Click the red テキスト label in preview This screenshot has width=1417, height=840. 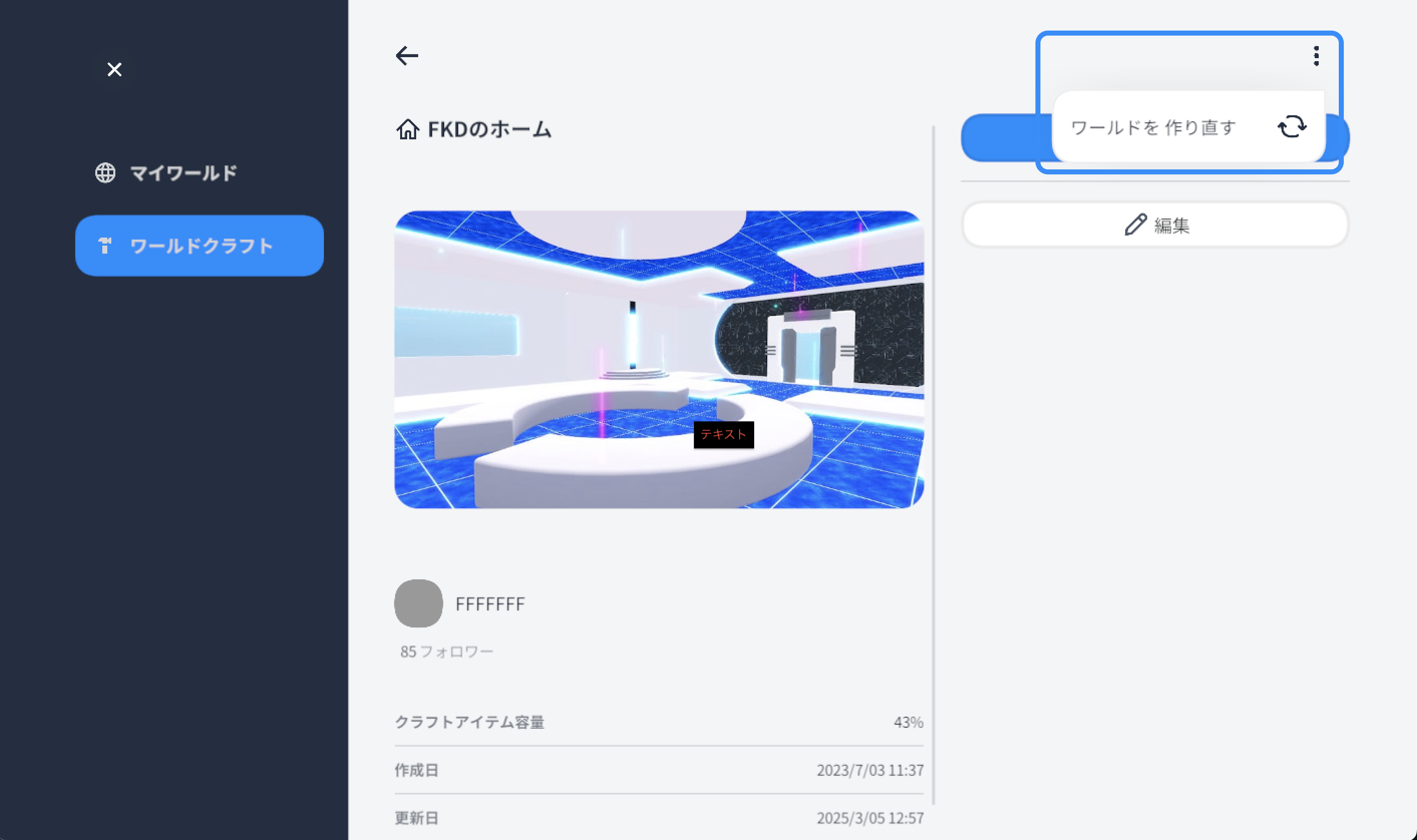(x=723, y=434)
